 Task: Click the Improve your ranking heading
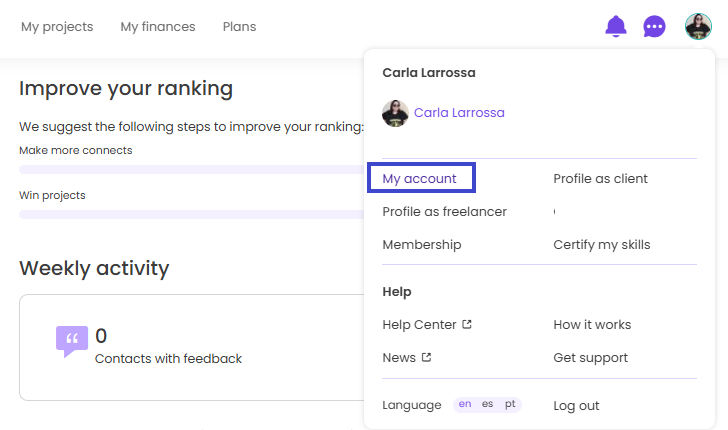tap(126, 88)
